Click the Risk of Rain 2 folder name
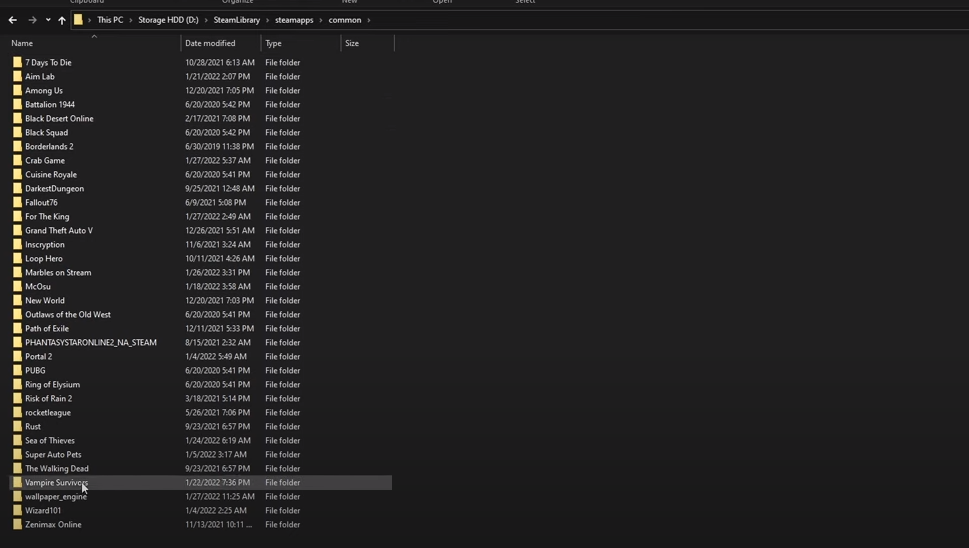The width and height of the screenshot is (969, 548). pos(48,398)
